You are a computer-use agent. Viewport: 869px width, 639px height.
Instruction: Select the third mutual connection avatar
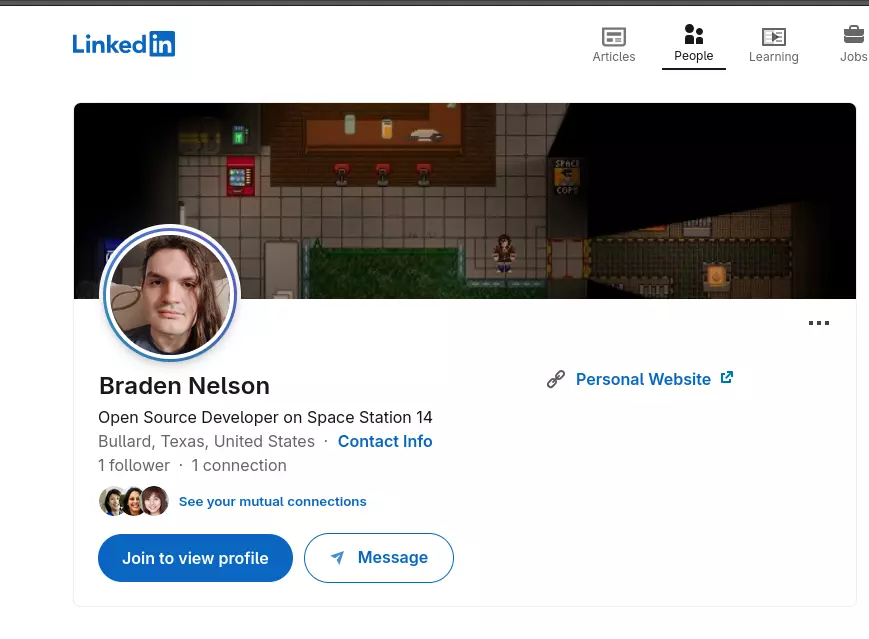[155, 501]
